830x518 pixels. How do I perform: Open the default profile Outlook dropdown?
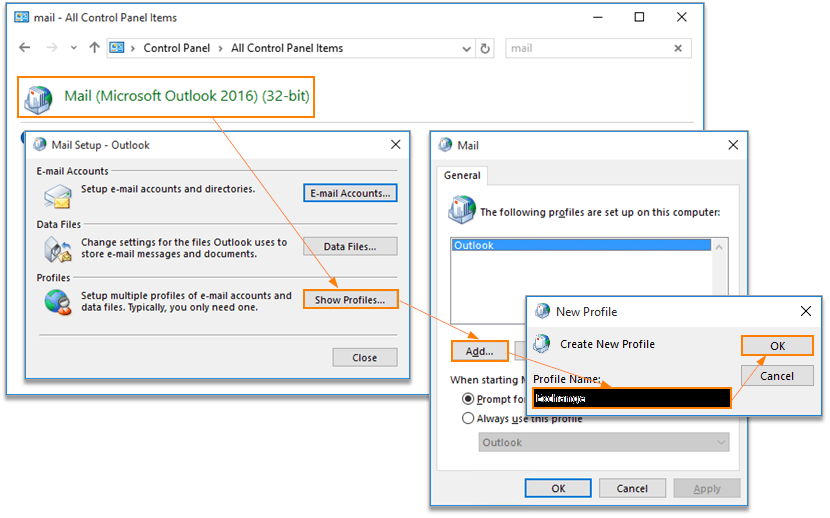604,442
